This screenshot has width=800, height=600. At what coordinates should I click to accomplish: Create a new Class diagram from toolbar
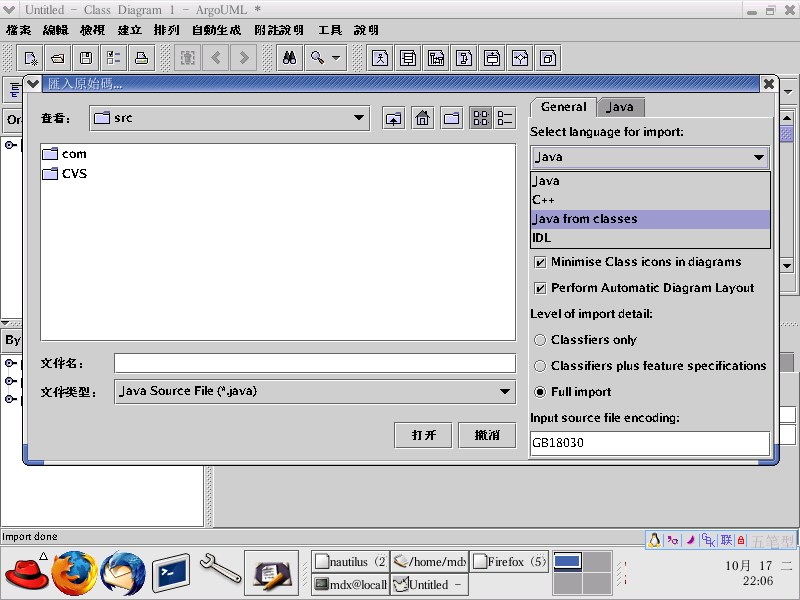(x=408, y=58)
